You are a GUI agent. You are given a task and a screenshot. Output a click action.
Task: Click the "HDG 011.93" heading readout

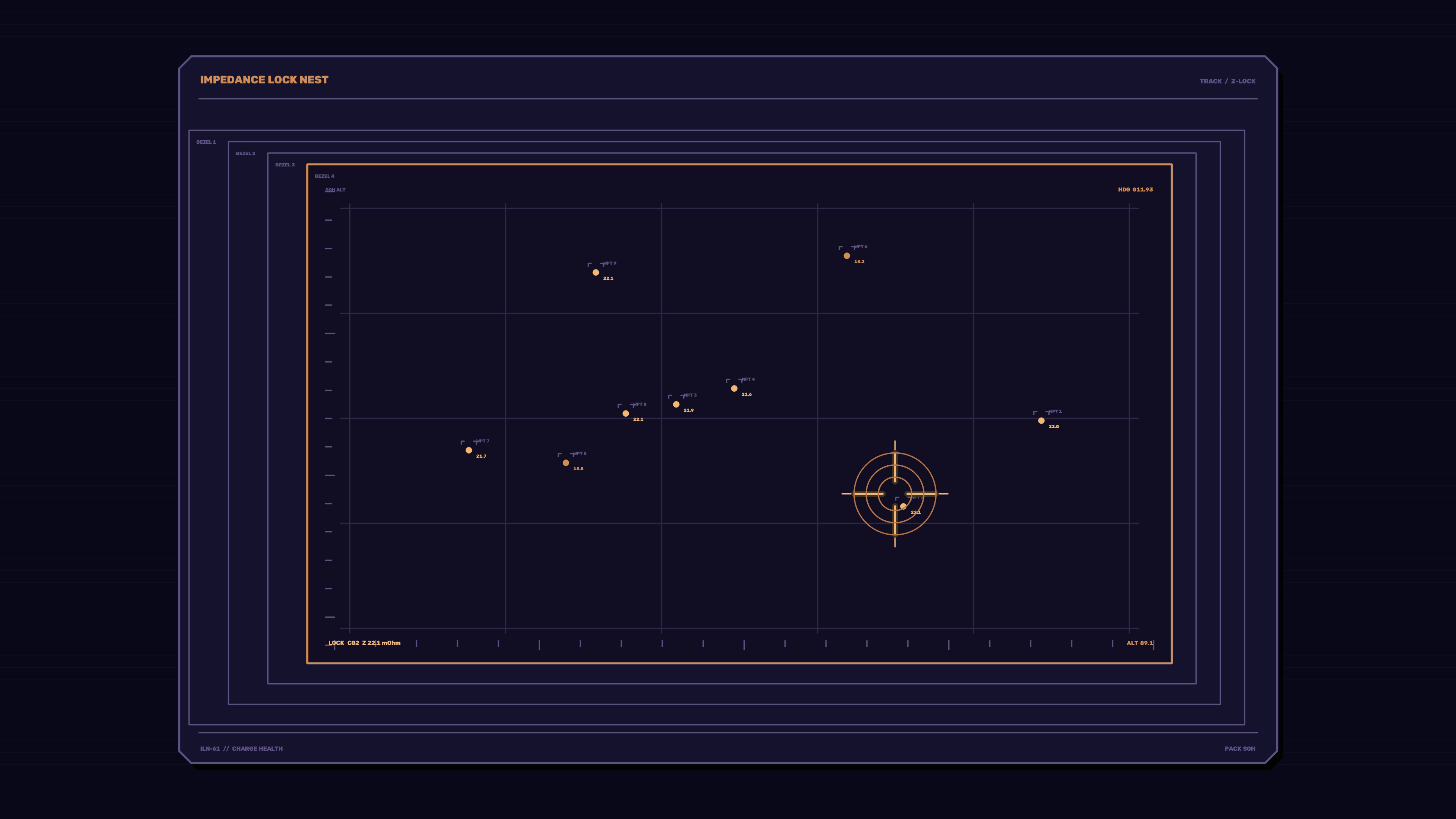pyautogui.click(x=1136, y=190)
